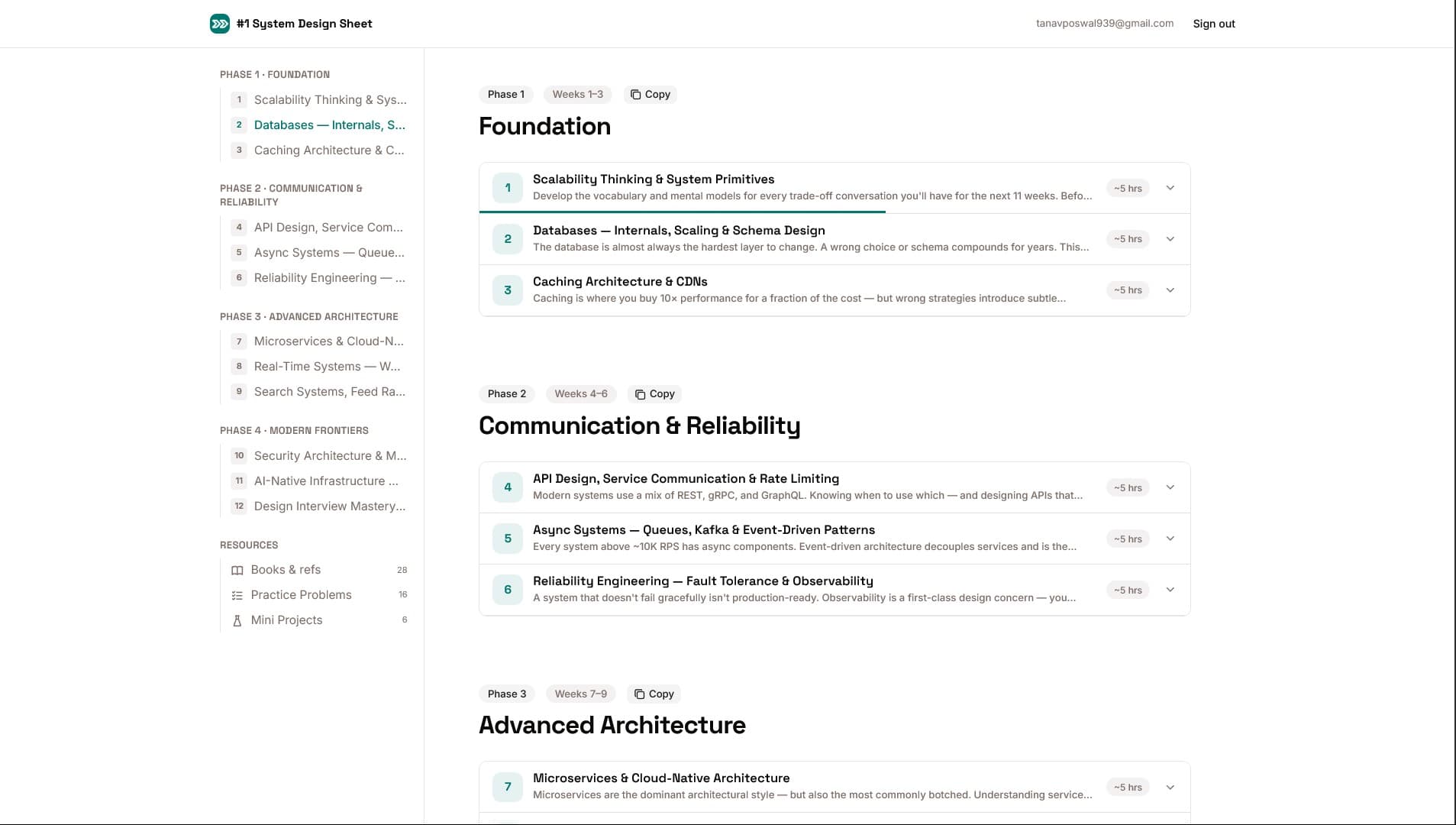Select sidebar item Async Systems — Queue...
Image resolution: width=1456 pixels, height=825 pixels.
tap(319, 253)
